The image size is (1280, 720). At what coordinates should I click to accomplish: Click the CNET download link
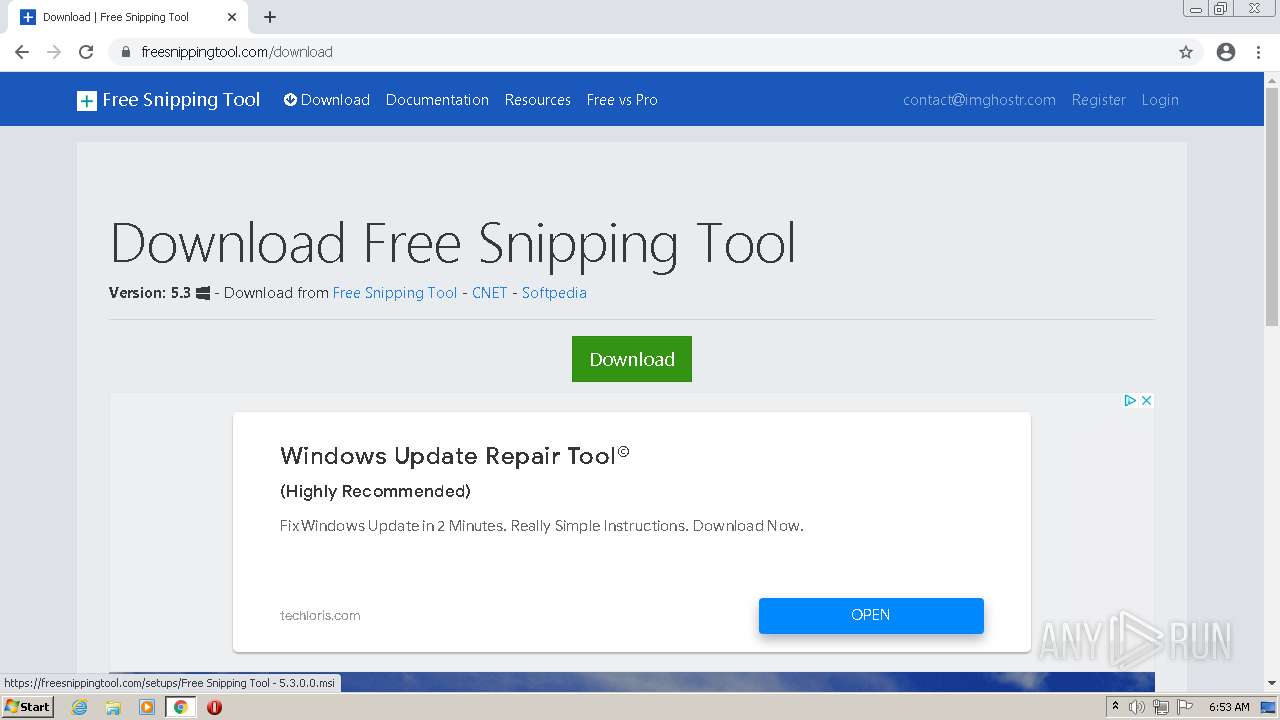489,293
